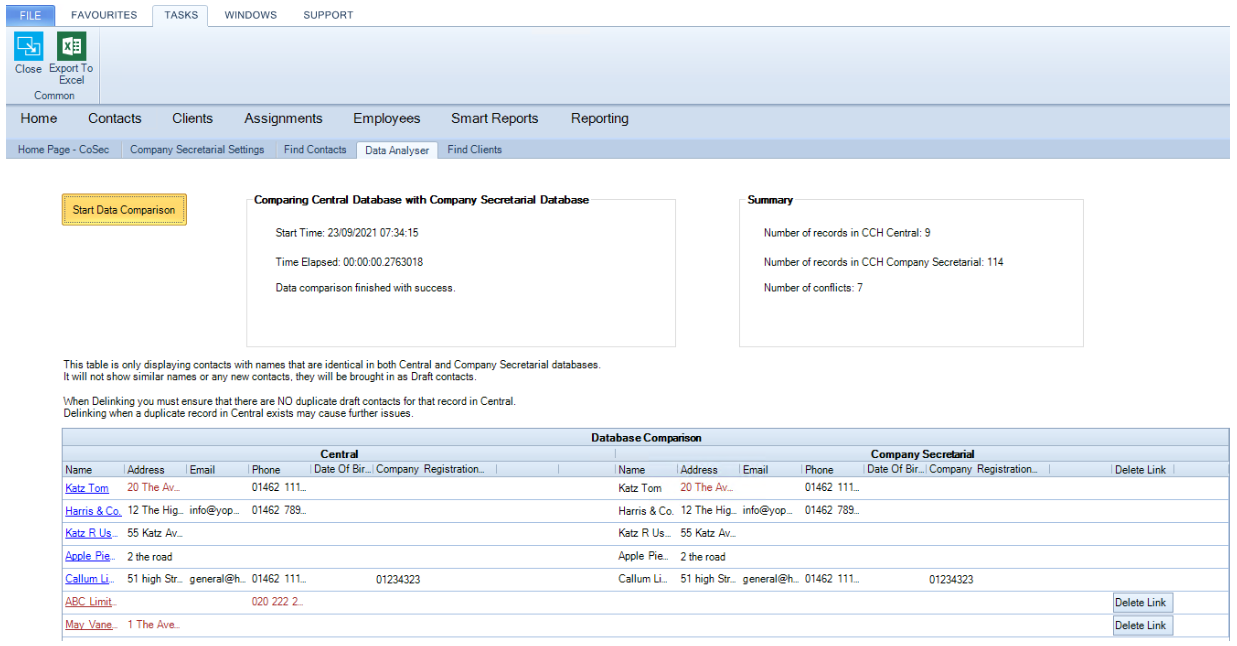Click the Company Secretarial group header

click(x=922, y=454)
